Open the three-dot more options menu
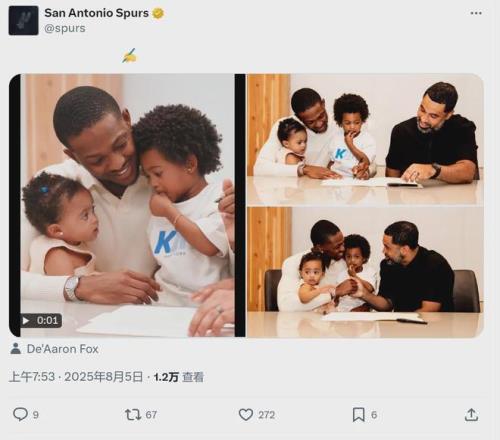Image resolution: width=500 pixels, height=440 pixels. (x=476, y=13)
